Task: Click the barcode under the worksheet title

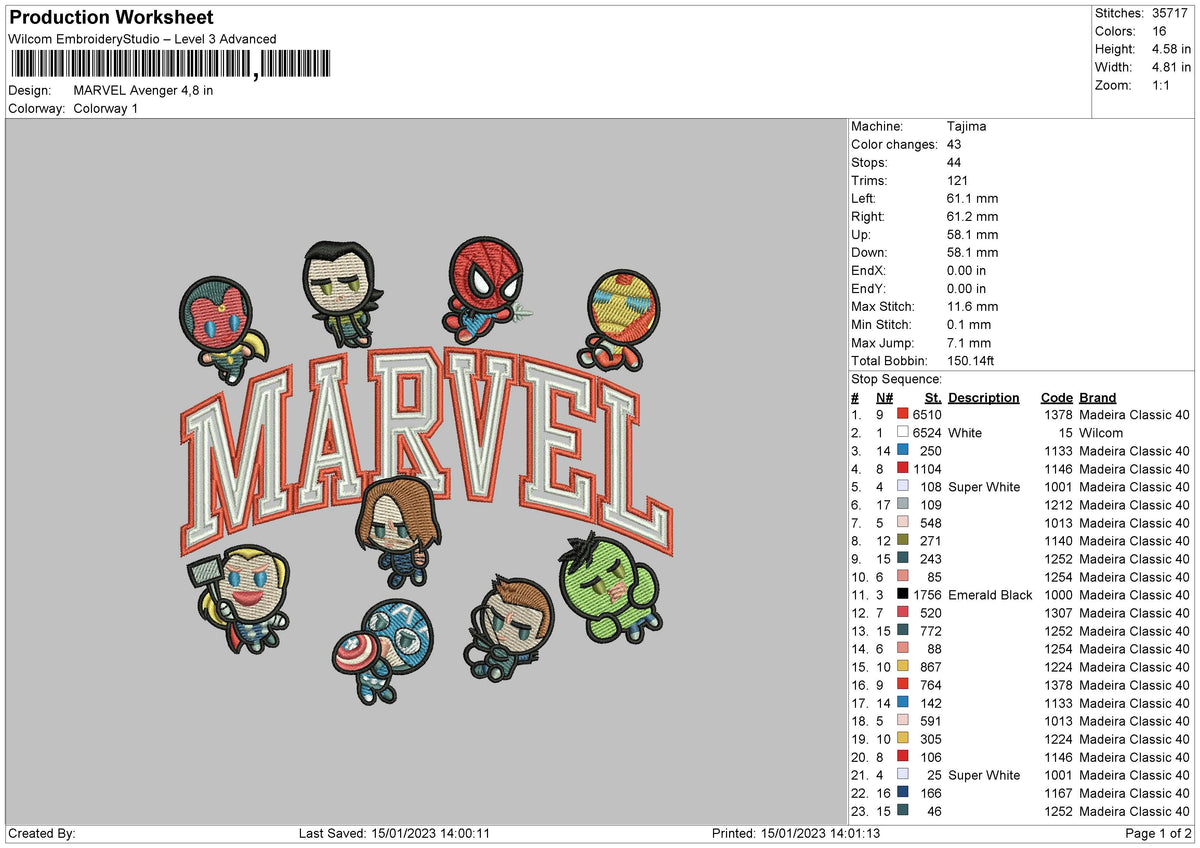Action: [x=169, y=66]
